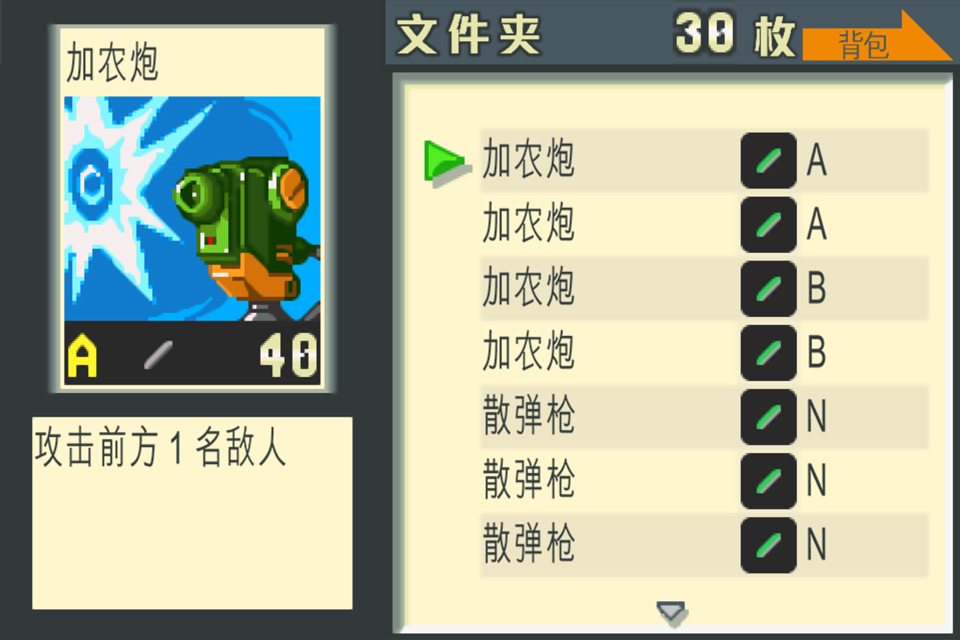Click the element icon on first 散弹枪 row
The width and height of the screenshot is (960, 640).
point(768,416)
